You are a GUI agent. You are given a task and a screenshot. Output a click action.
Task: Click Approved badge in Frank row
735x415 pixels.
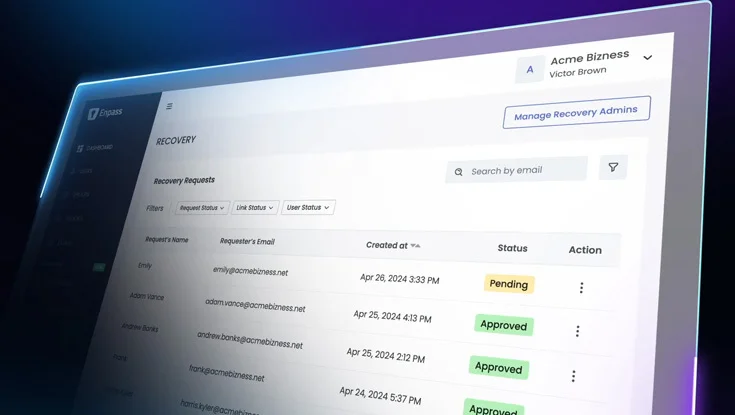pos(493,408)
